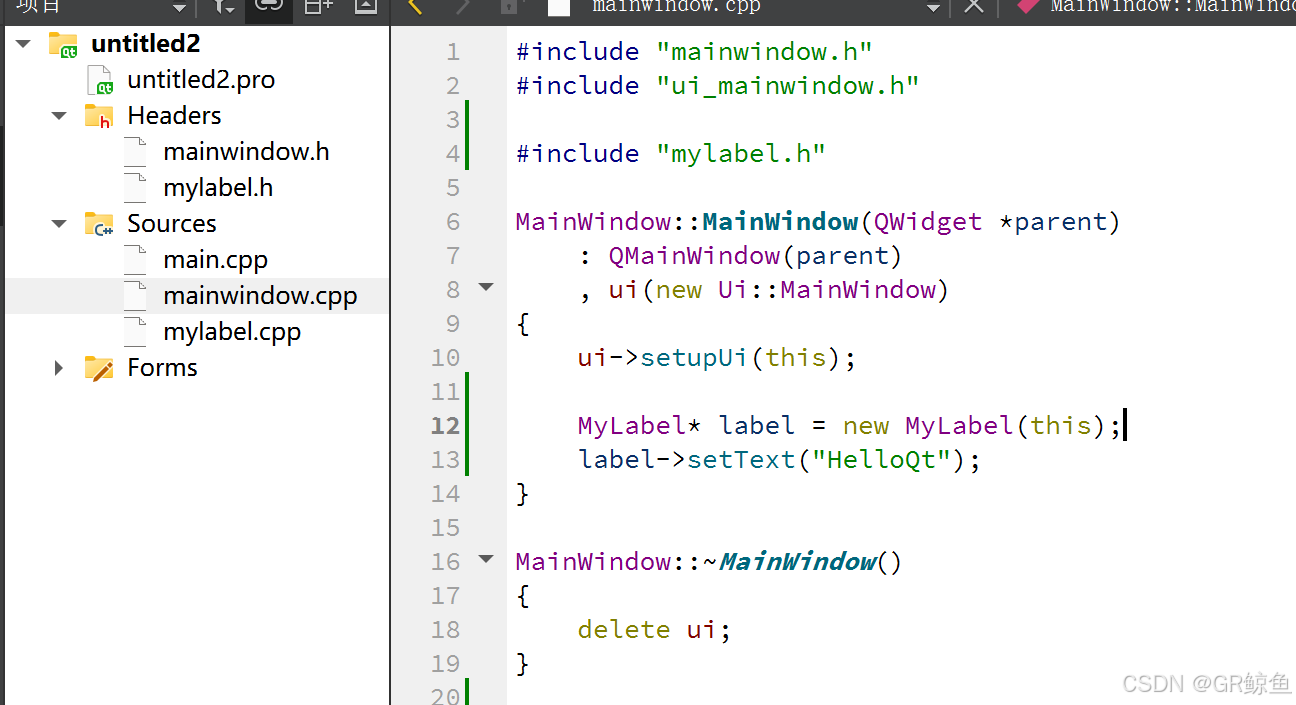The height and width of the screenshot is (705, 1296).
Task: Click the mylabel.cpp file icon
Action: (x=136, y=332)
